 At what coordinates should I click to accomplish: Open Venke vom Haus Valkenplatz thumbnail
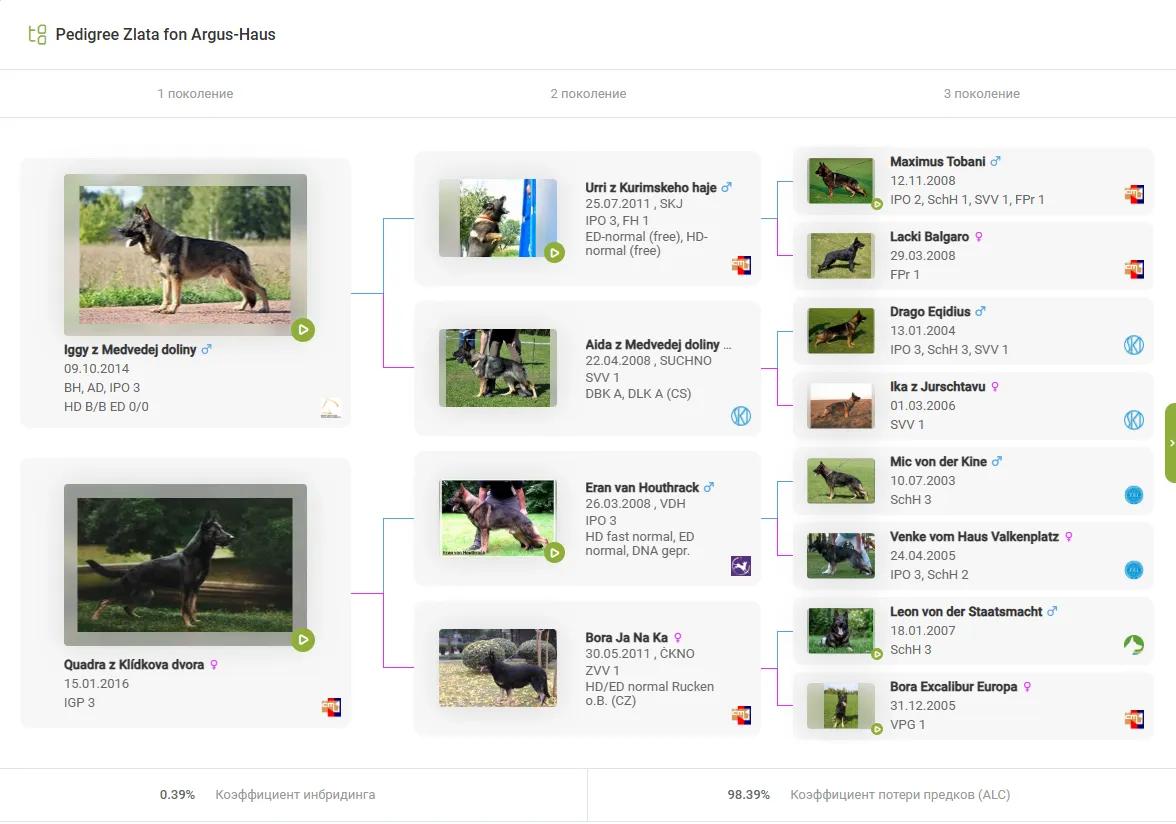(x=840, y=555)
